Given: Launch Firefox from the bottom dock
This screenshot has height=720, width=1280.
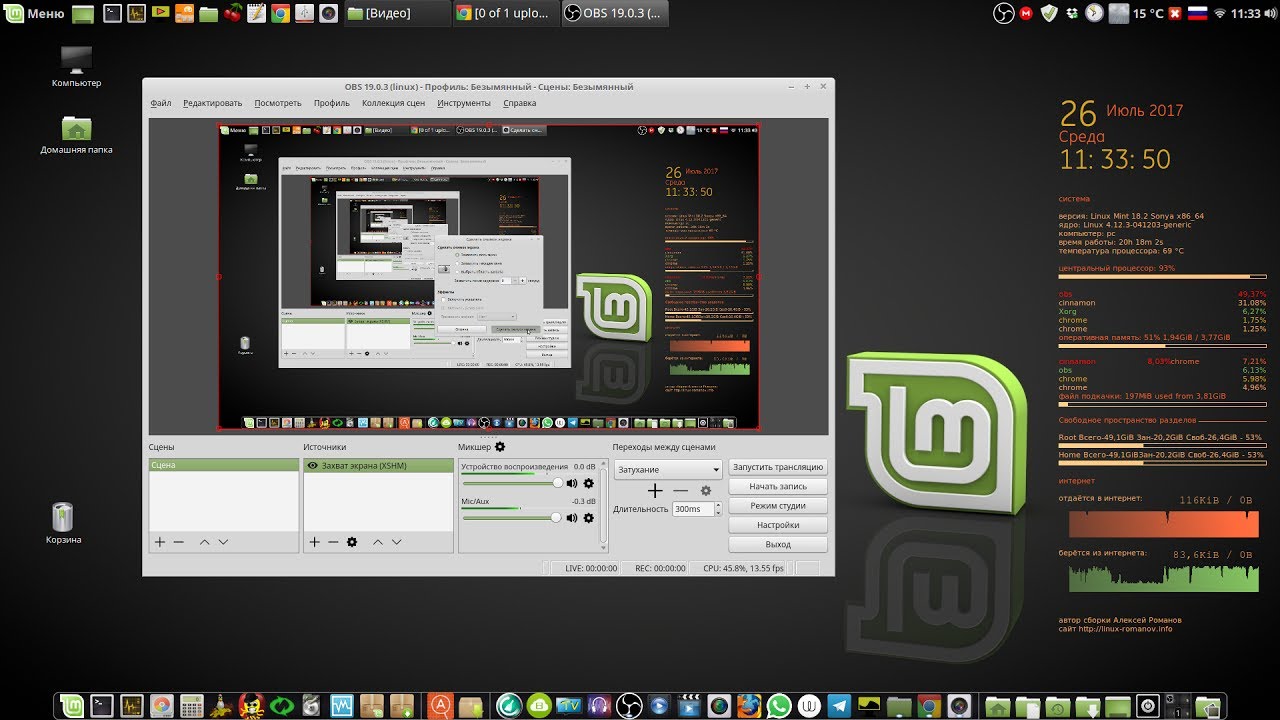Looking at the screenshot, I should (x=748, y=706).
